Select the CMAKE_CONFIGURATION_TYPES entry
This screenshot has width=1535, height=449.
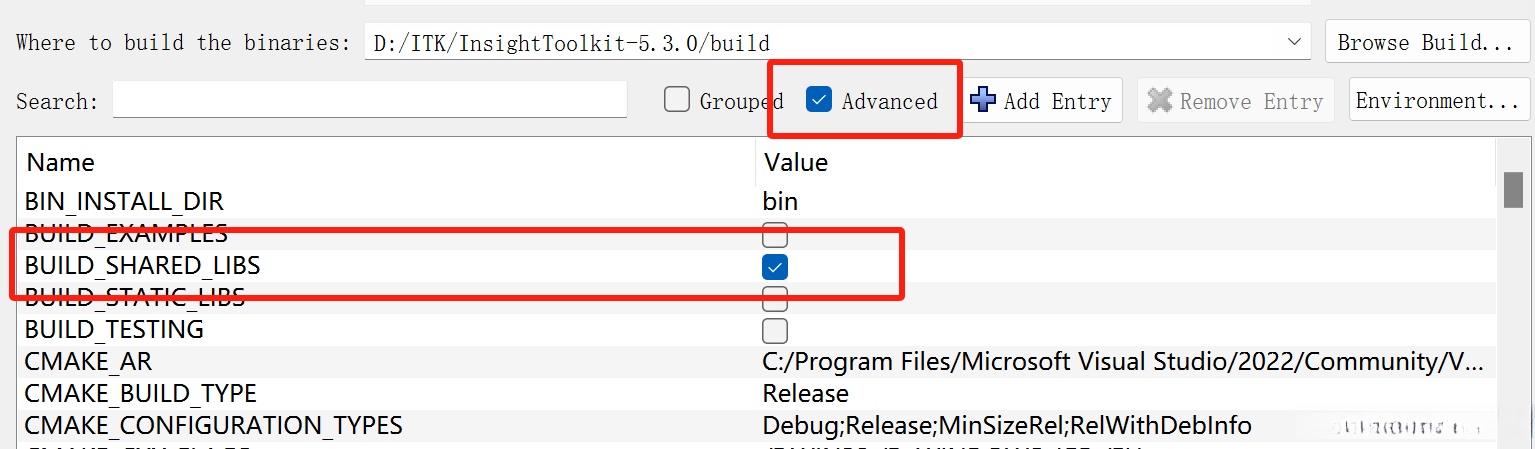(x=213, y=425)
